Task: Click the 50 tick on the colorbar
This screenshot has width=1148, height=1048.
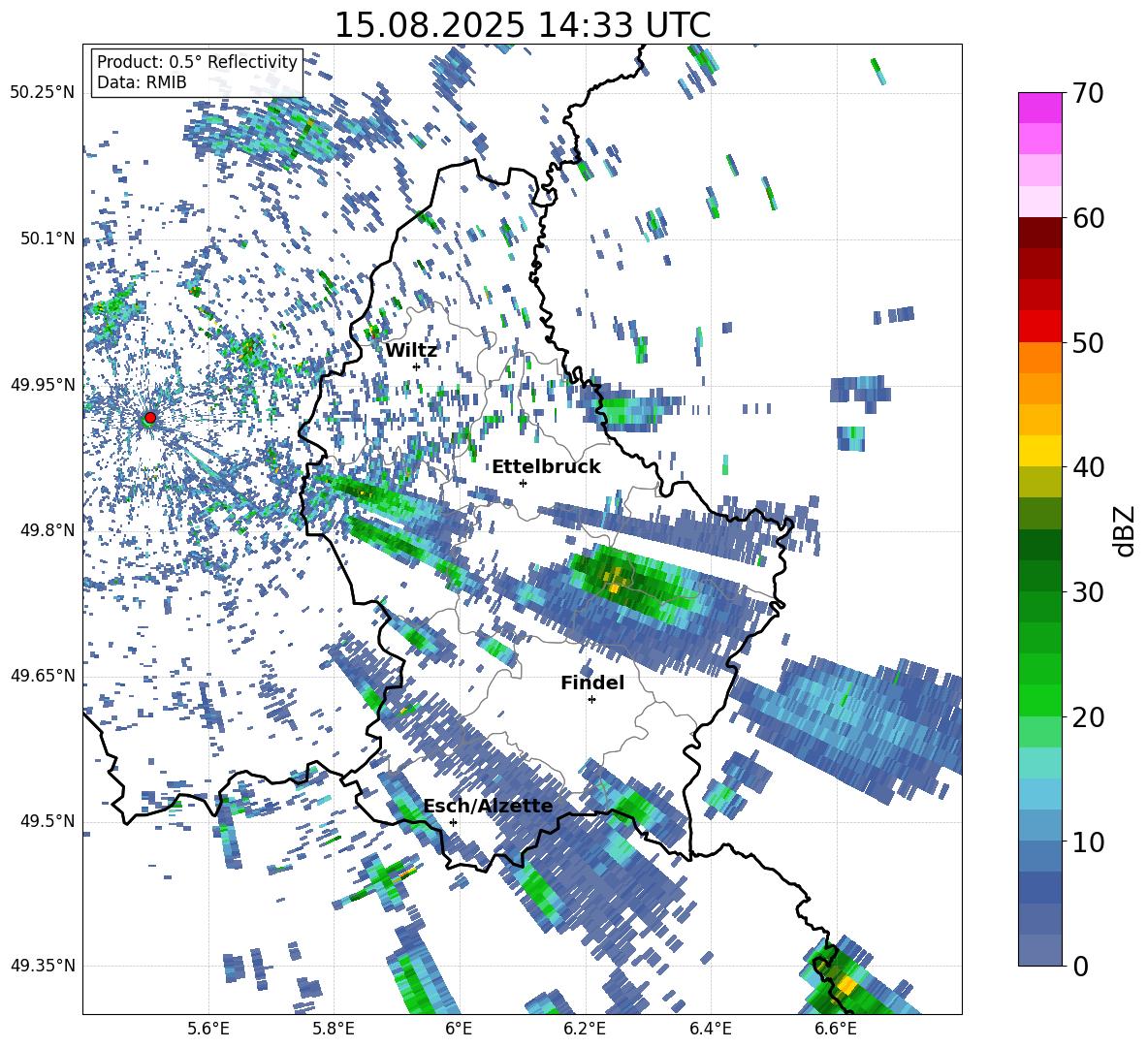Action: [1088, 342]
